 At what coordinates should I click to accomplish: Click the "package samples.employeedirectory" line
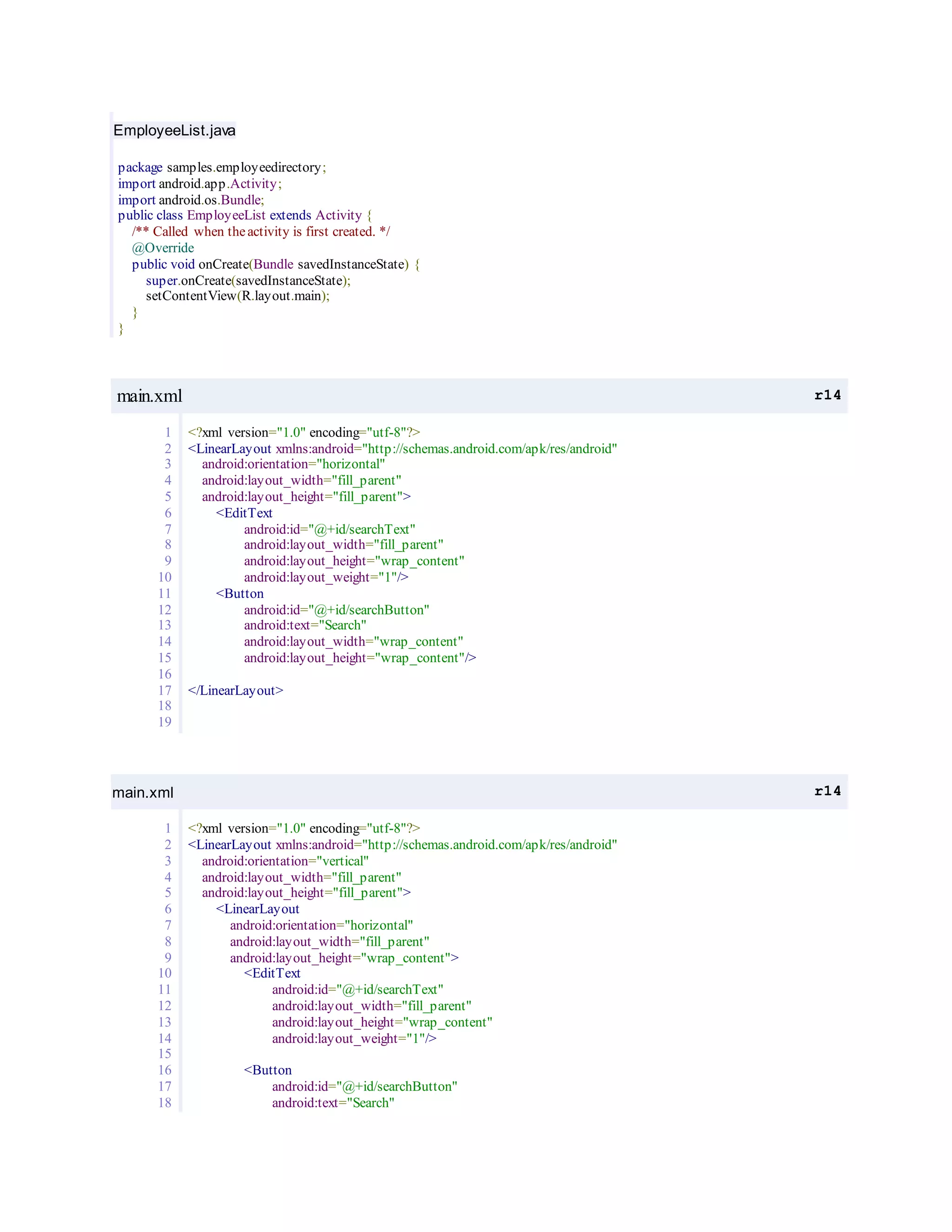coord(222,167)
